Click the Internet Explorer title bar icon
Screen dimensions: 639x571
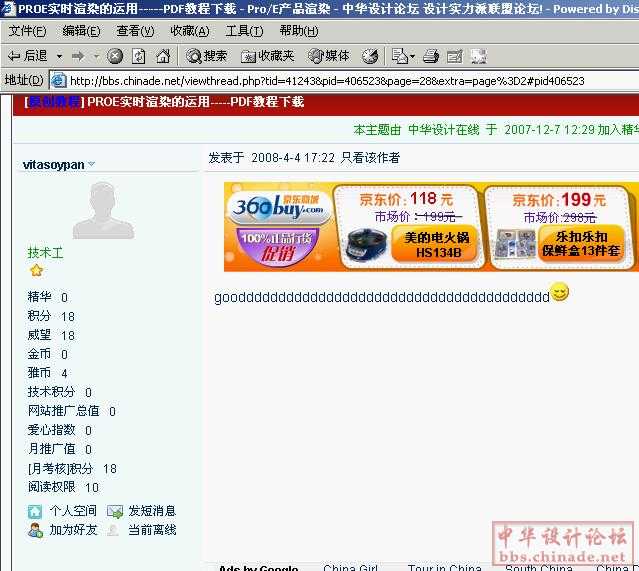pos(8,9)
